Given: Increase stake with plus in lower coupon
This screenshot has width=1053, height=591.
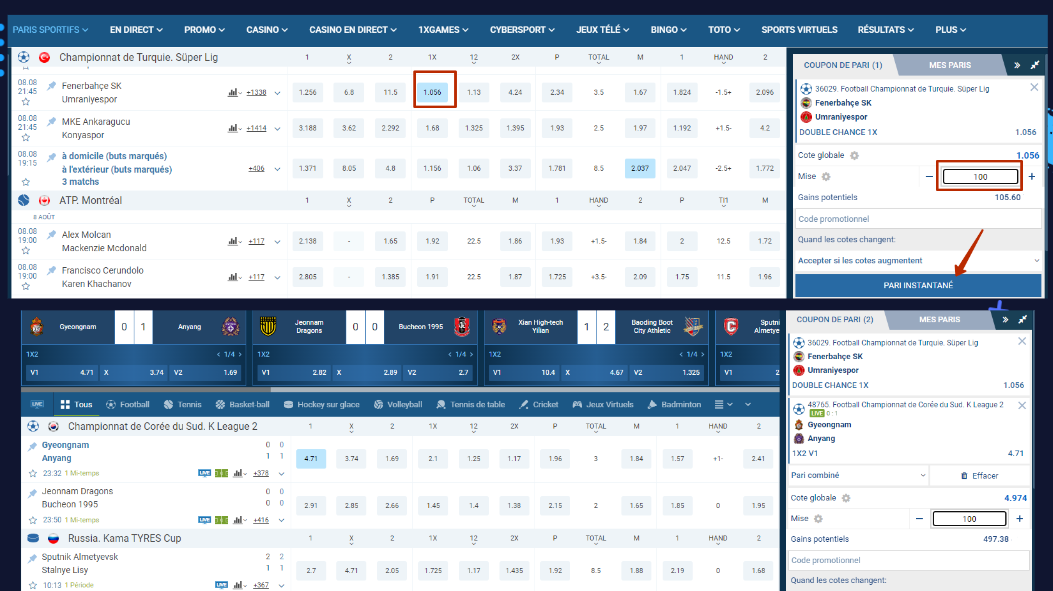Looking at the screenshot, I should (x=1019, y=518).
